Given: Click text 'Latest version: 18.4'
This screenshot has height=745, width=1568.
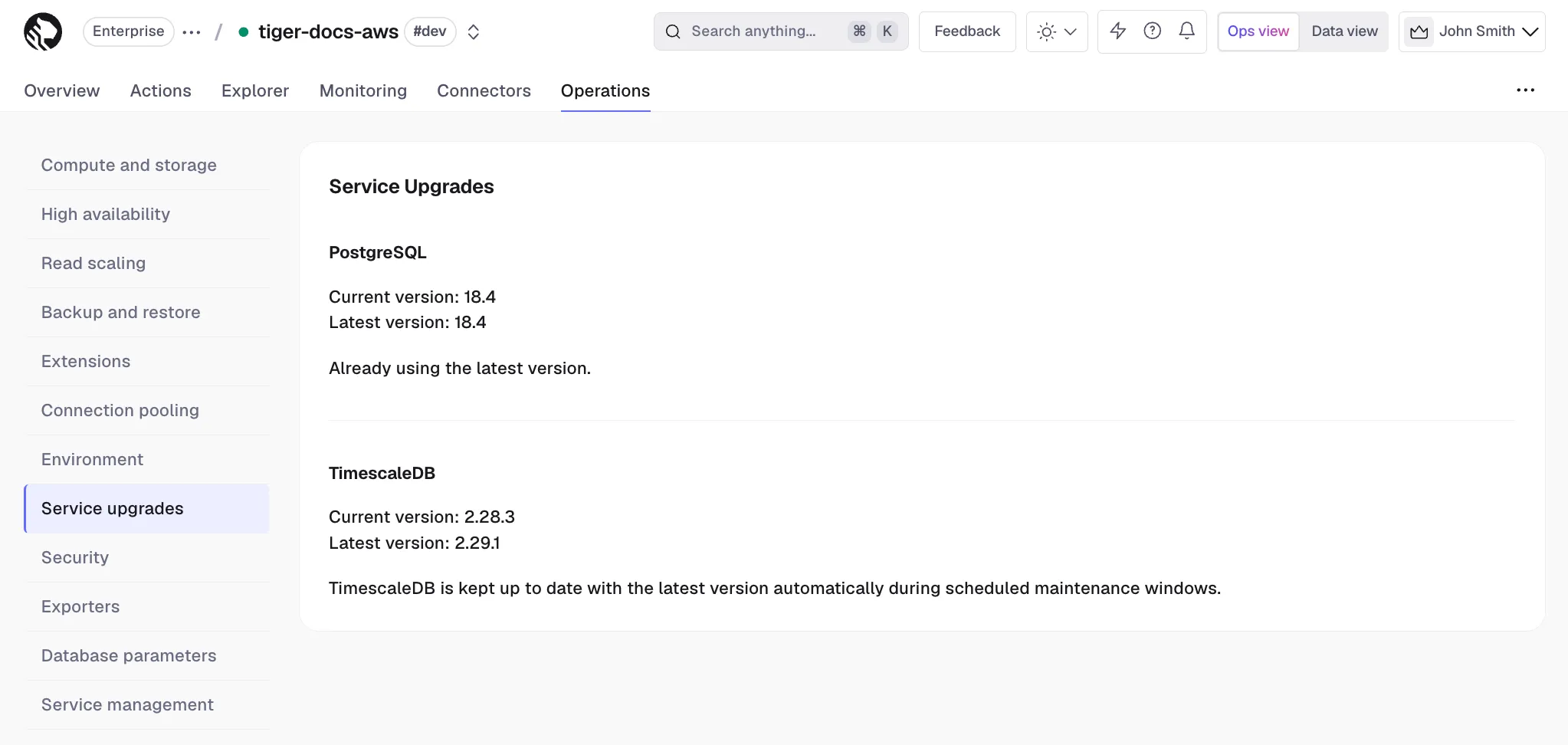Looking at the screenshot, I should click(x=408, y=322).
